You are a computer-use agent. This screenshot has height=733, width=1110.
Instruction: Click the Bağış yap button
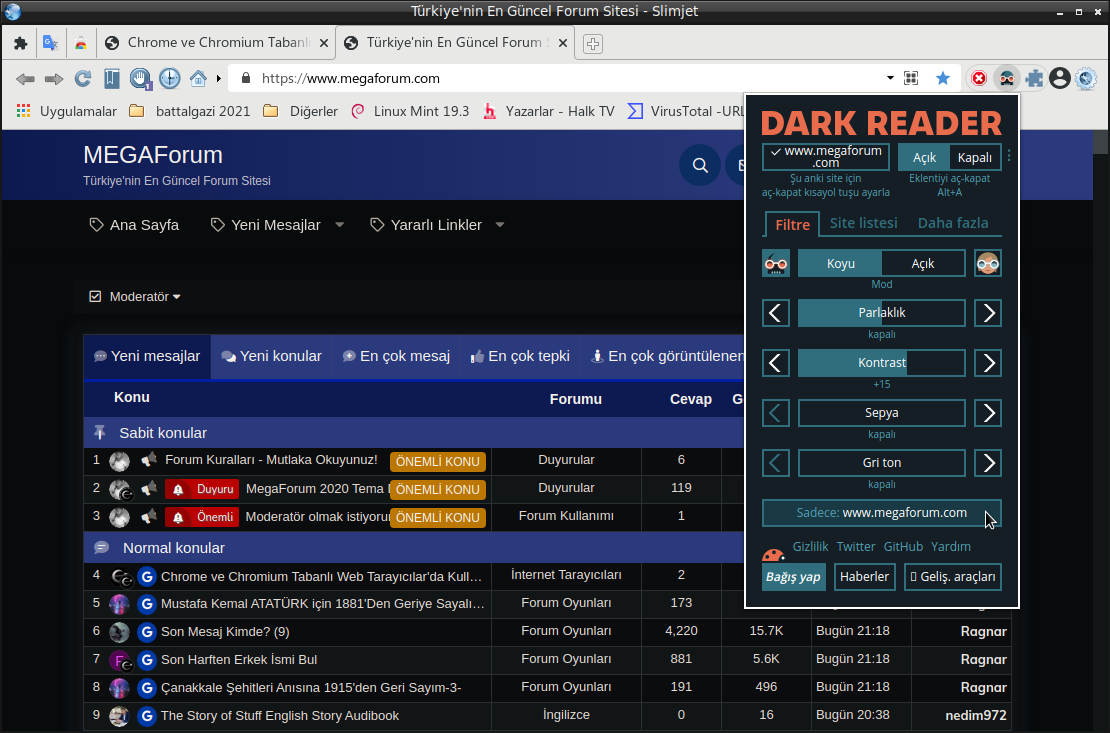pyautogui.click(x=794, y=577)
